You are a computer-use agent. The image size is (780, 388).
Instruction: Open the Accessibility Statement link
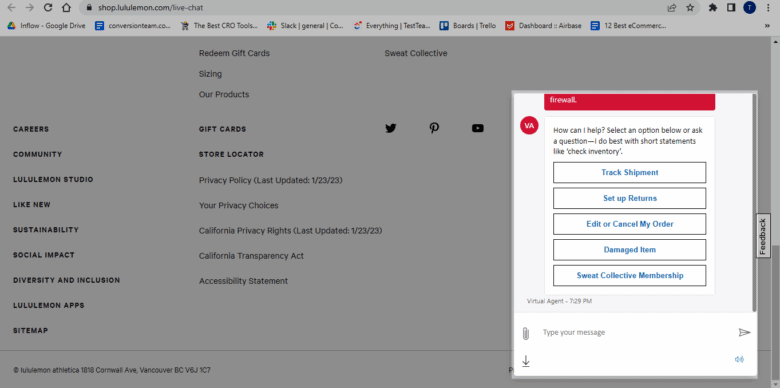pyautogui.click(x=243, y=281)
